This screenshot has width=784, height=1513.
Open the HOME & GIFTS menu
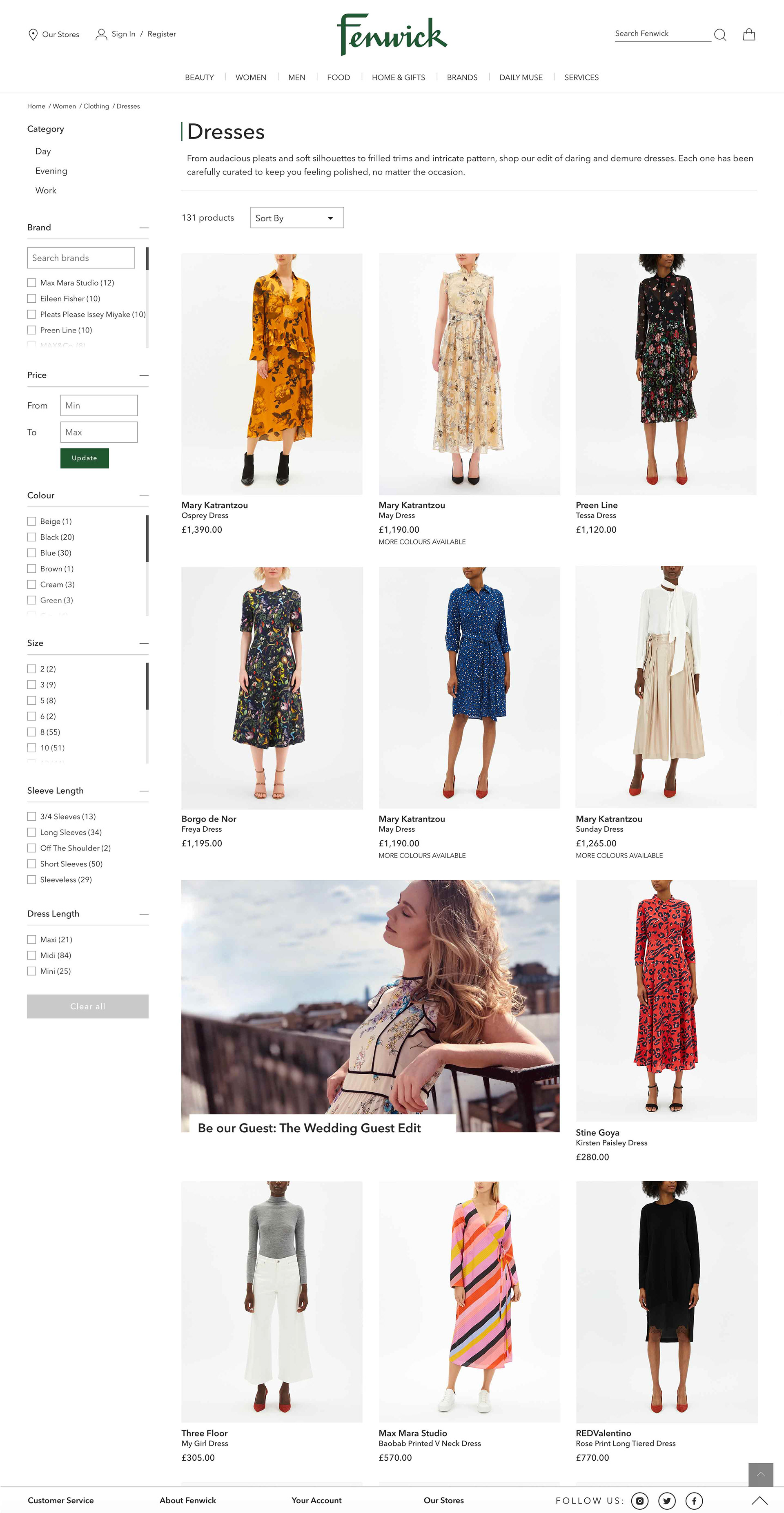[398, 78]
